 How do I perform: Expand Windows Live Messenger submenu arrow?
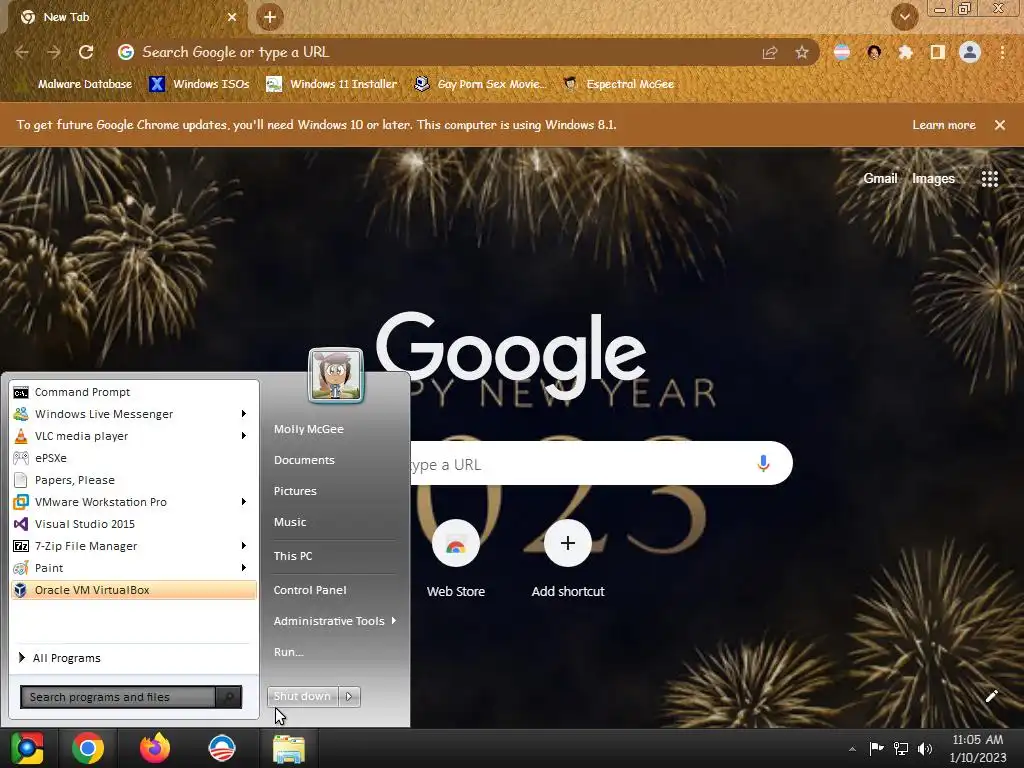(244, 414)
